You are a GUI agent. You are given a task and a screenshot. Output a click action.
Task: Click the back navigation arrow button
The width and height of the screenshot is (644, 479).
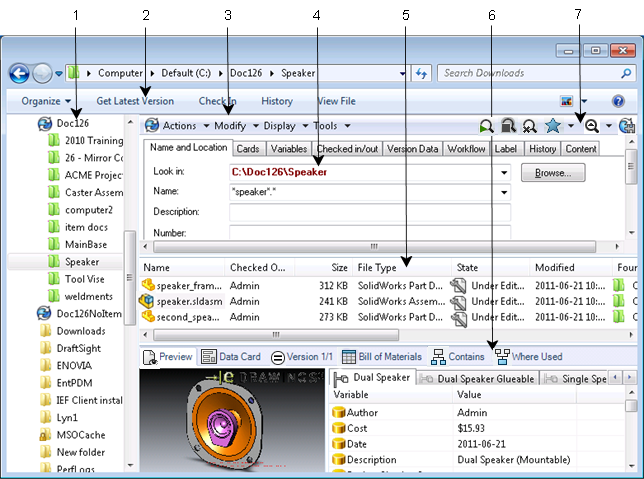[20, 73]
